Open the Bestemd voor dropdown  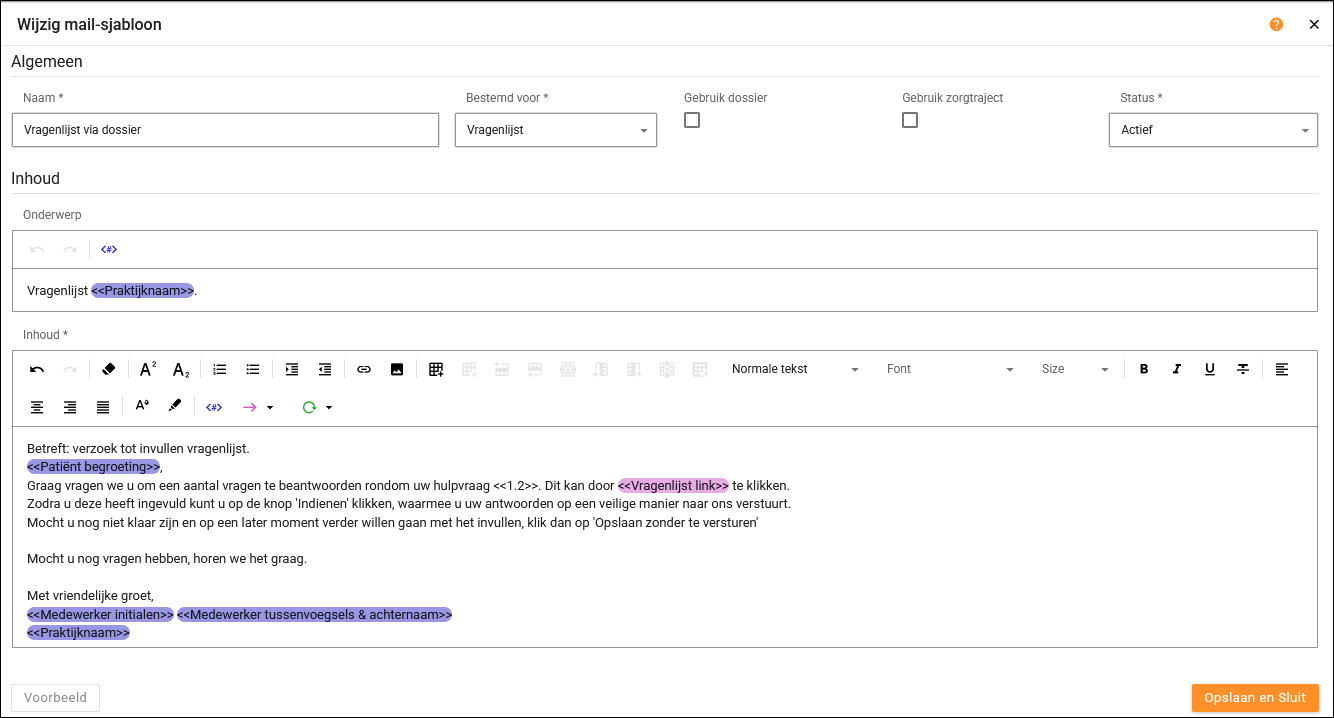(556, 130)
